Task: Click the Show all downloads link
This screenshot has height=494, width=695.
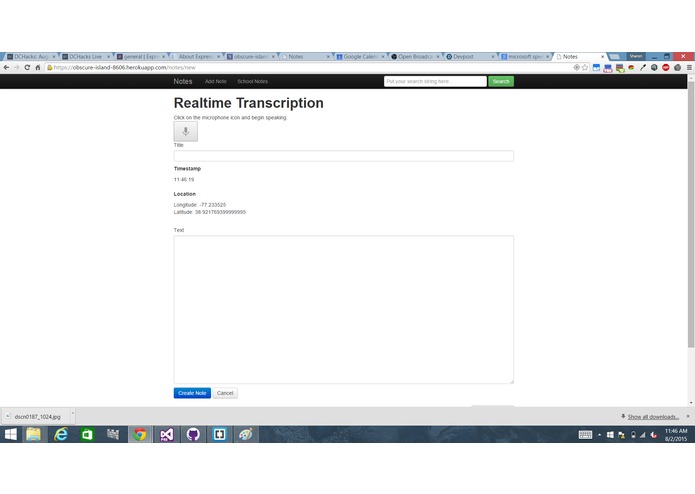Action: [x=653, y=417]
